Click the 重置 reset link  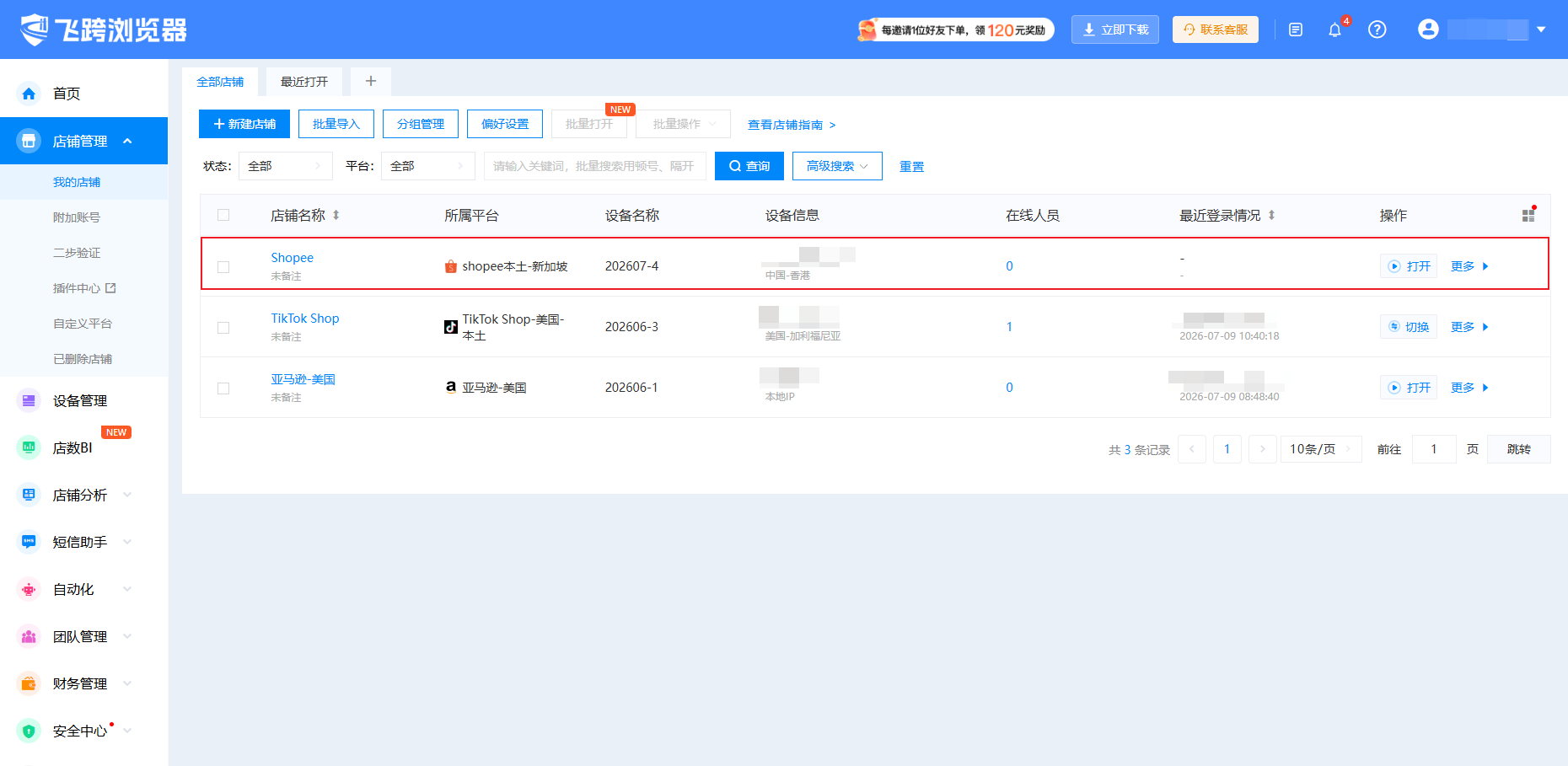click(x=911, y=167)
